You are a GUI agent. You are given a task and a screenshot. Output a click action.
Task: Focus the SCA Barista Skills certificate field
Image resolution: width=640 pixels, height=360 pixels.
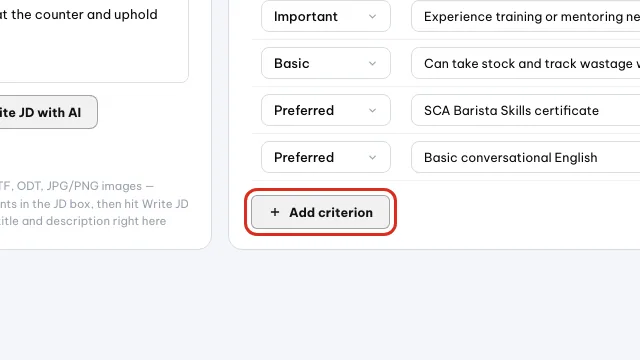coord(525,110)
